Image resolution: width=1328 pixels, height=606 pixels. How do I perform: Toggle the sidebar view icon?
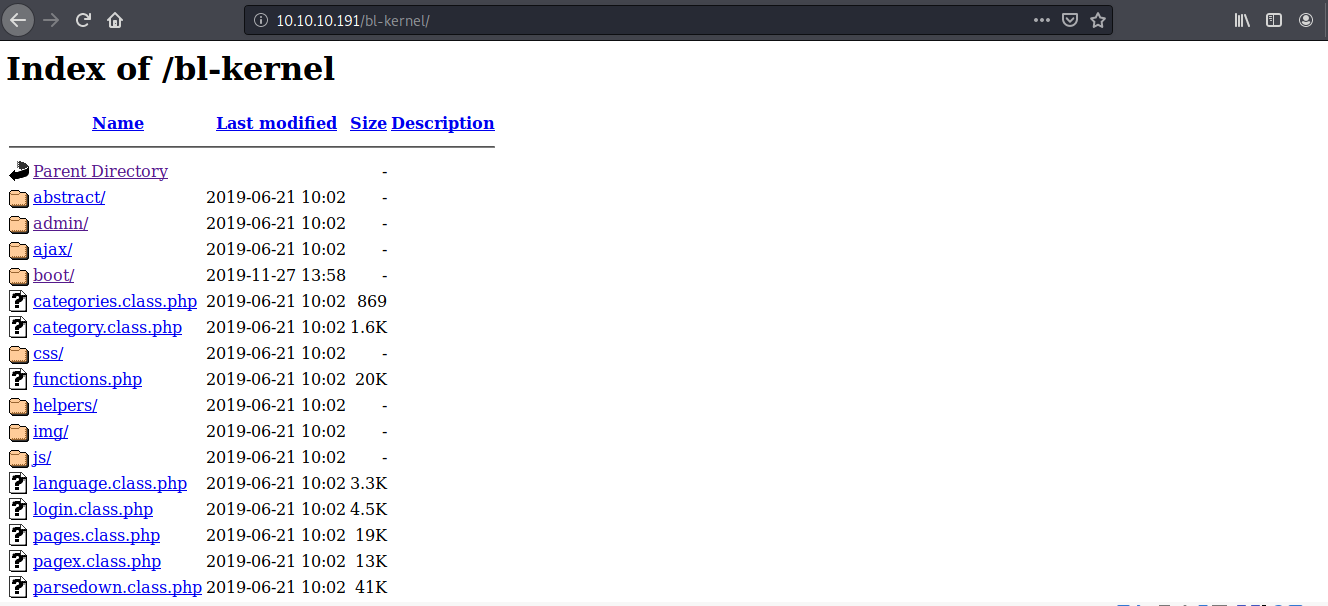1274,20
